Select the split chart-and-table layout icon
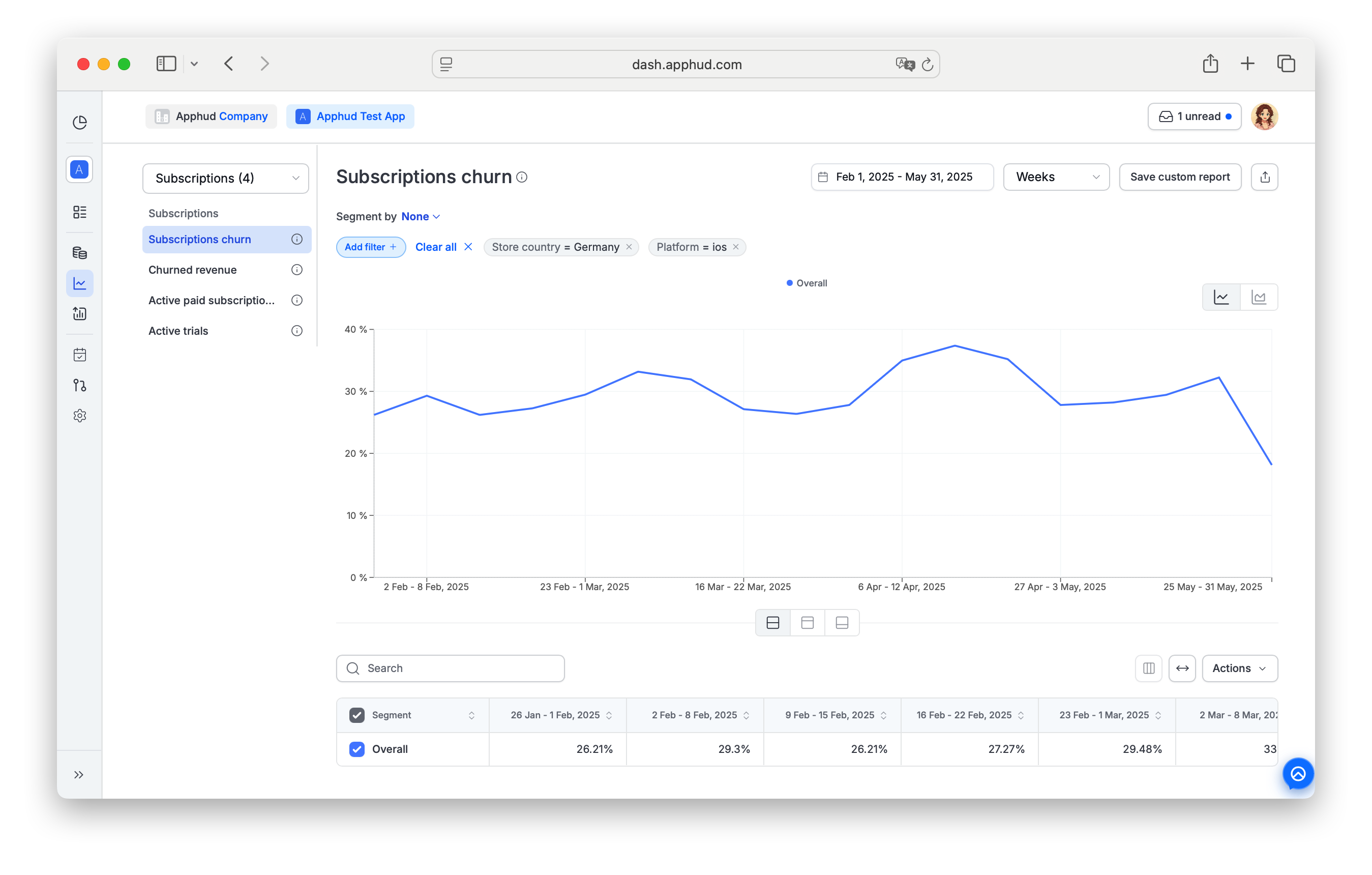This screenshot has height=875, width=1372. pos(772,623)
